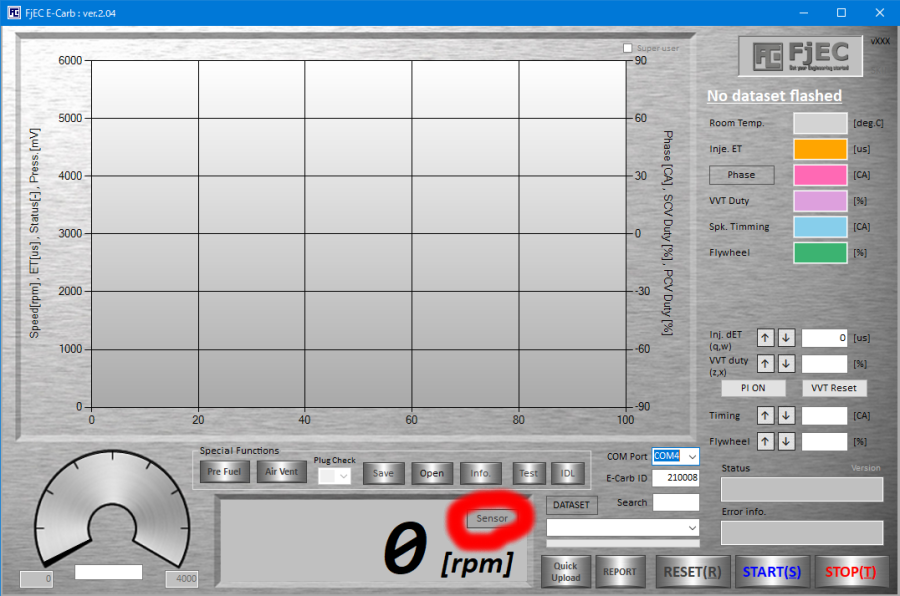
Task: Open the Sensor view
Action: (492, 518)
